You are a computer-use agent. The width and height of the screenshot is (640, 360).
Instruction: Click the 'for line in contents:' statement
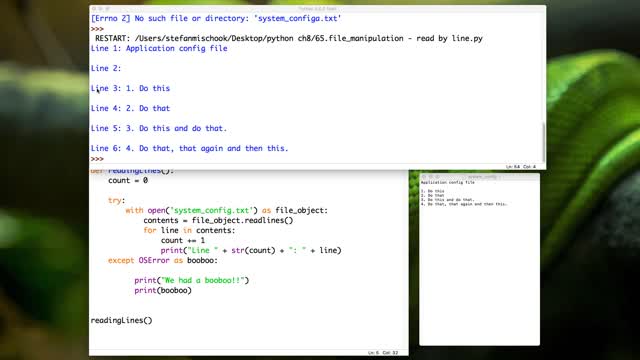(189, 231)
